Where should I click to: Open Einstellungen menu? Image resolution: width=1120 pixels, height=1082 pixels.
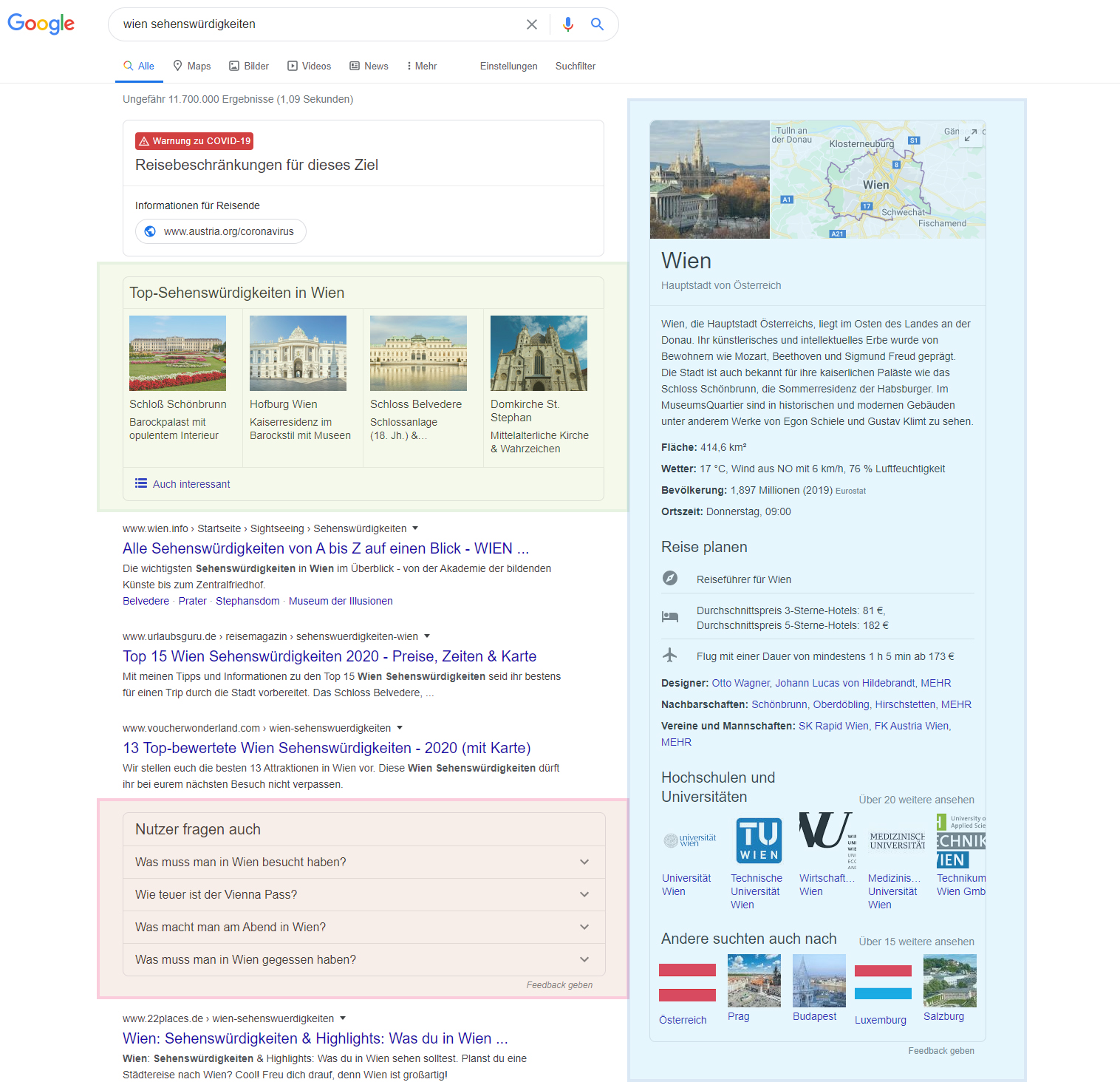509,66
